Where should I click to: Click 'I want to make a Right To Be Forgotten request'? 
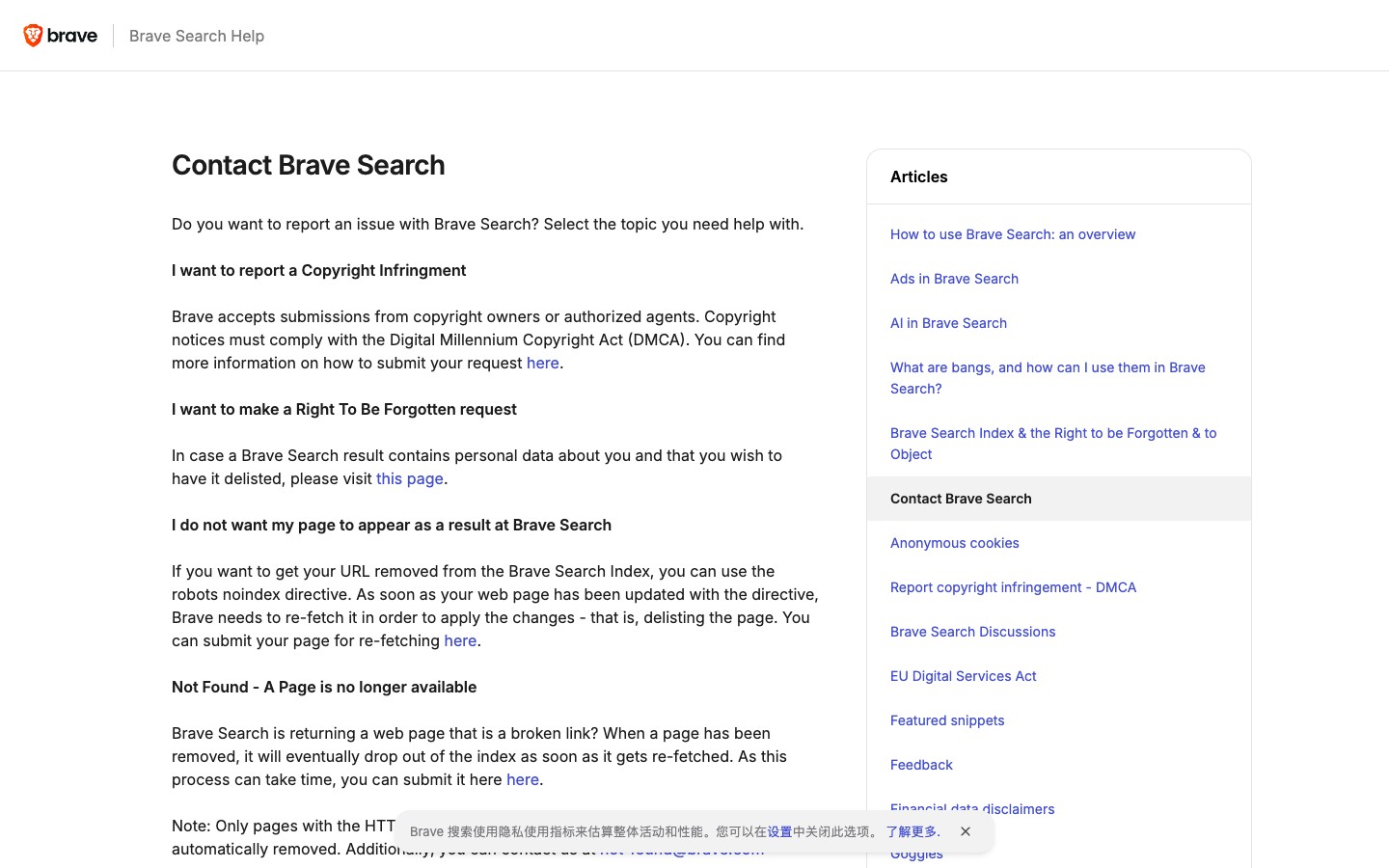(x=344, y=409)
